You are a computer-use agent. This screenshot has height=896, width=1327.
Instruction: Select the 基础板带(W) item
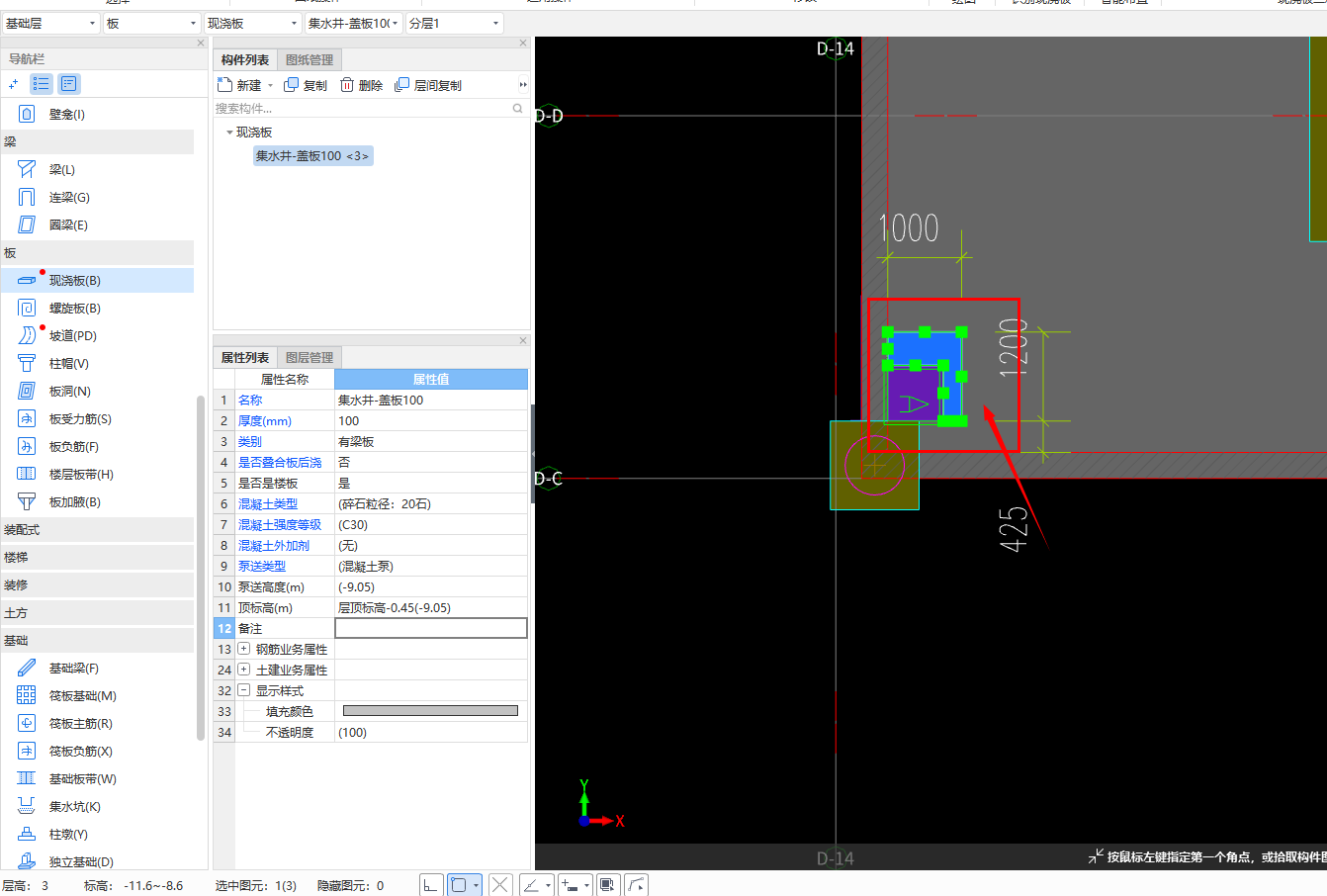pos(97,779)
